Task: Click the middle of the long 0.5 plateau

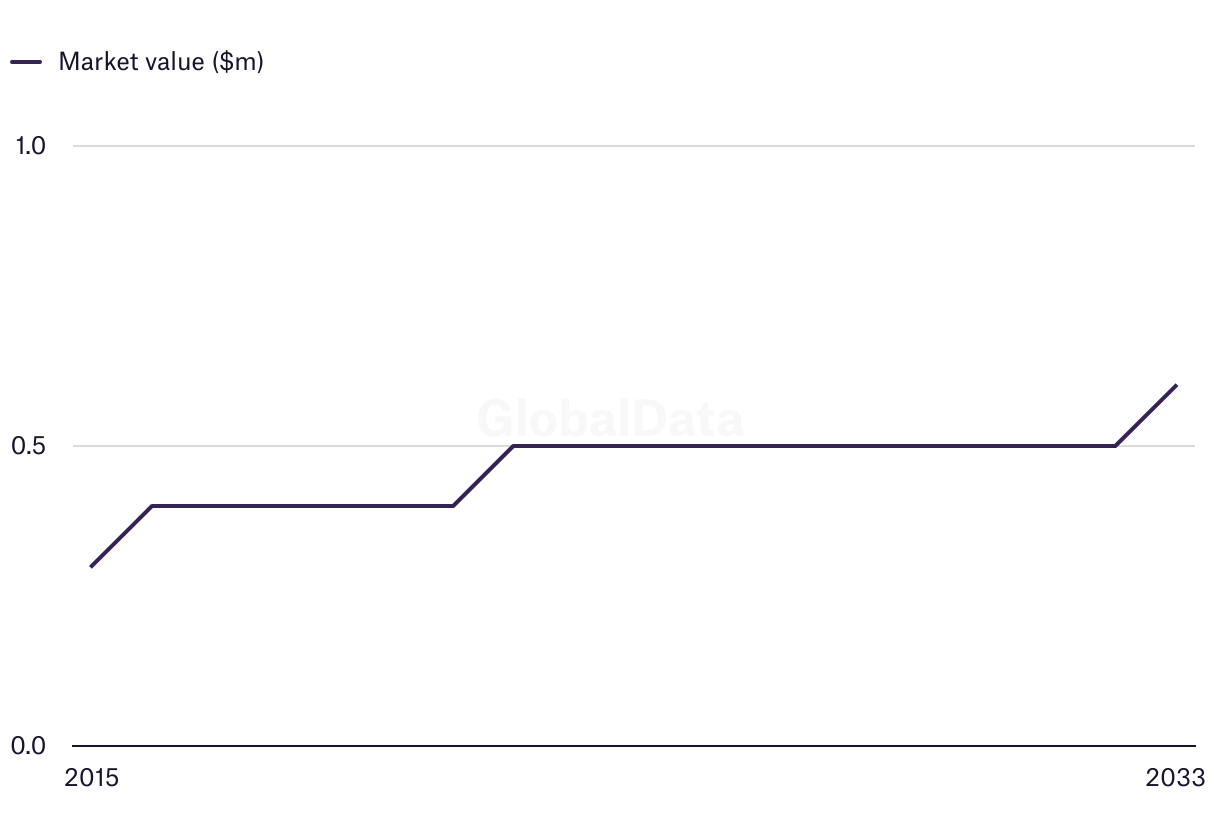Action: tap(814, 446)
